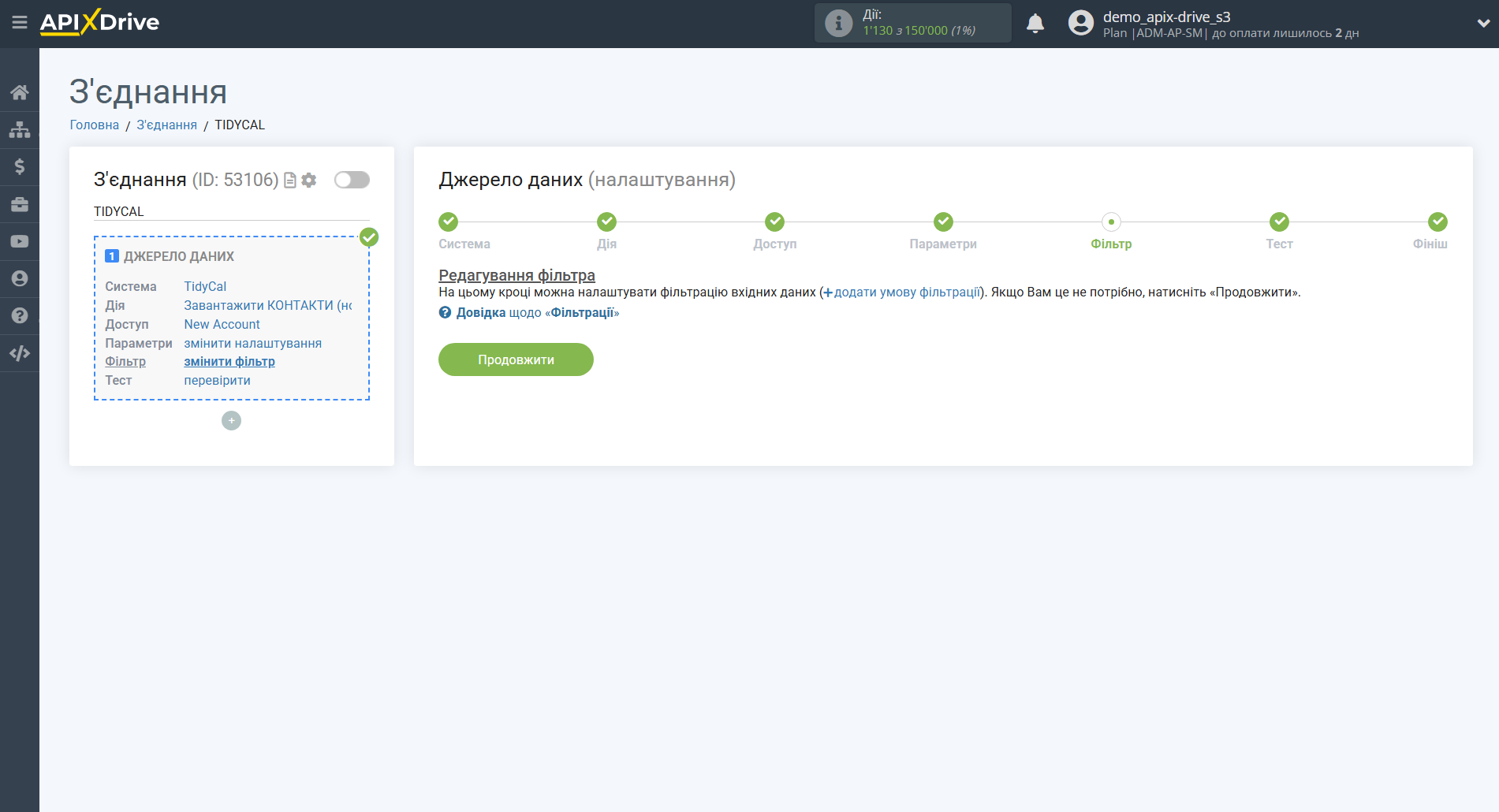Image resolution: width=1499 pixels, height=812 pixels.
Task: Open the briefcase icon in sidebar
Action: point(20,204)
